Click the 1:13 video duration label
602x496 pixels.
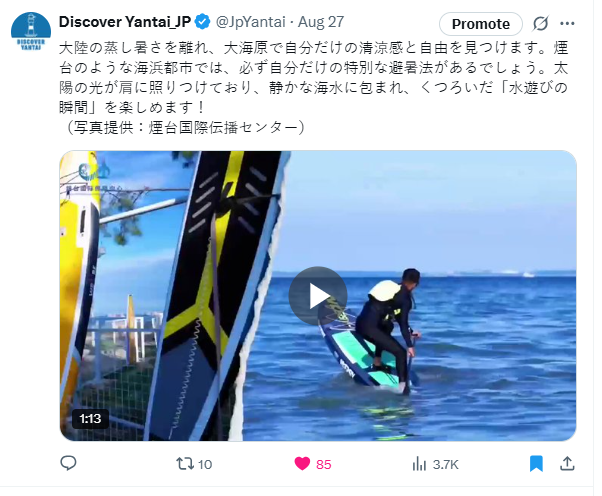90,418
